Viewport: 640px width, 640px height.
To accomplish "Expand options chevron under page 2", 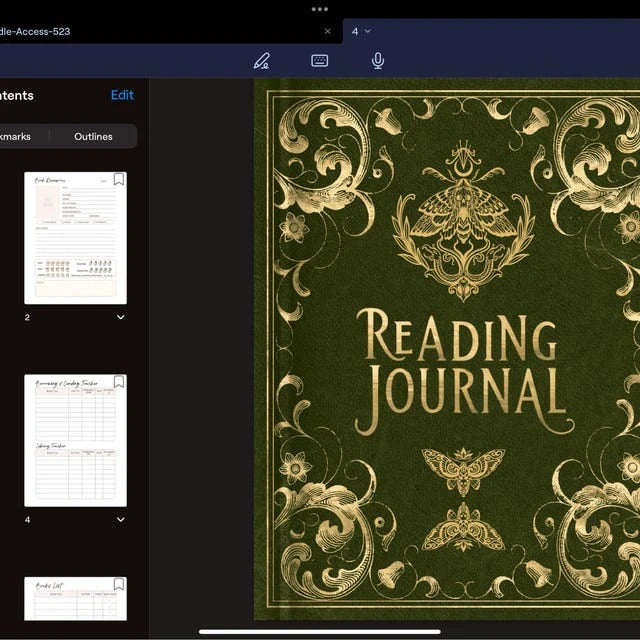I will 120,317.
